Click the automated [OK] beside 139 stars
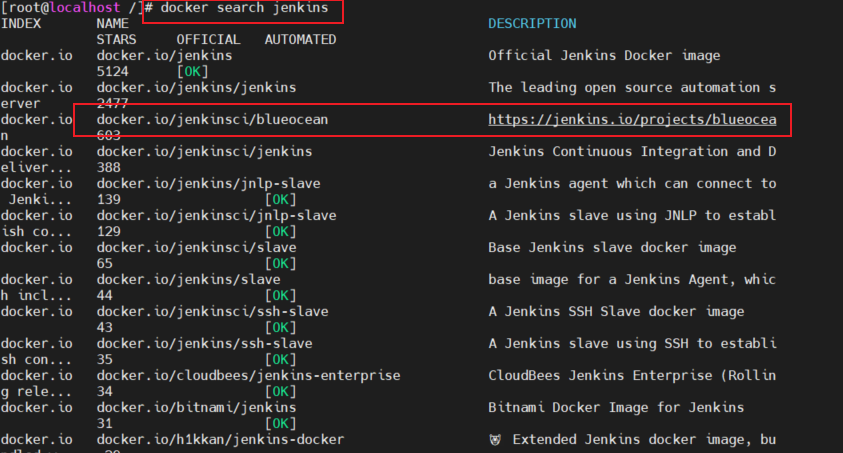 point(281,200)
